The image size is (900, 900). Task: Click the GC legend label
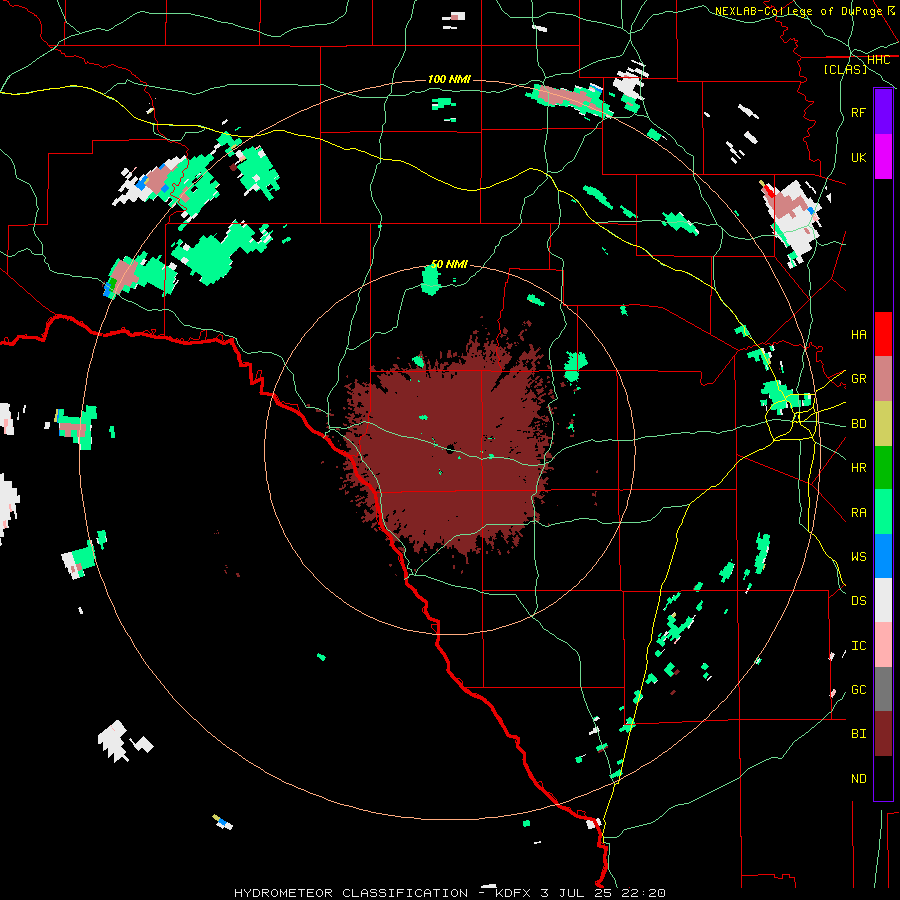[x=859, y=690]
